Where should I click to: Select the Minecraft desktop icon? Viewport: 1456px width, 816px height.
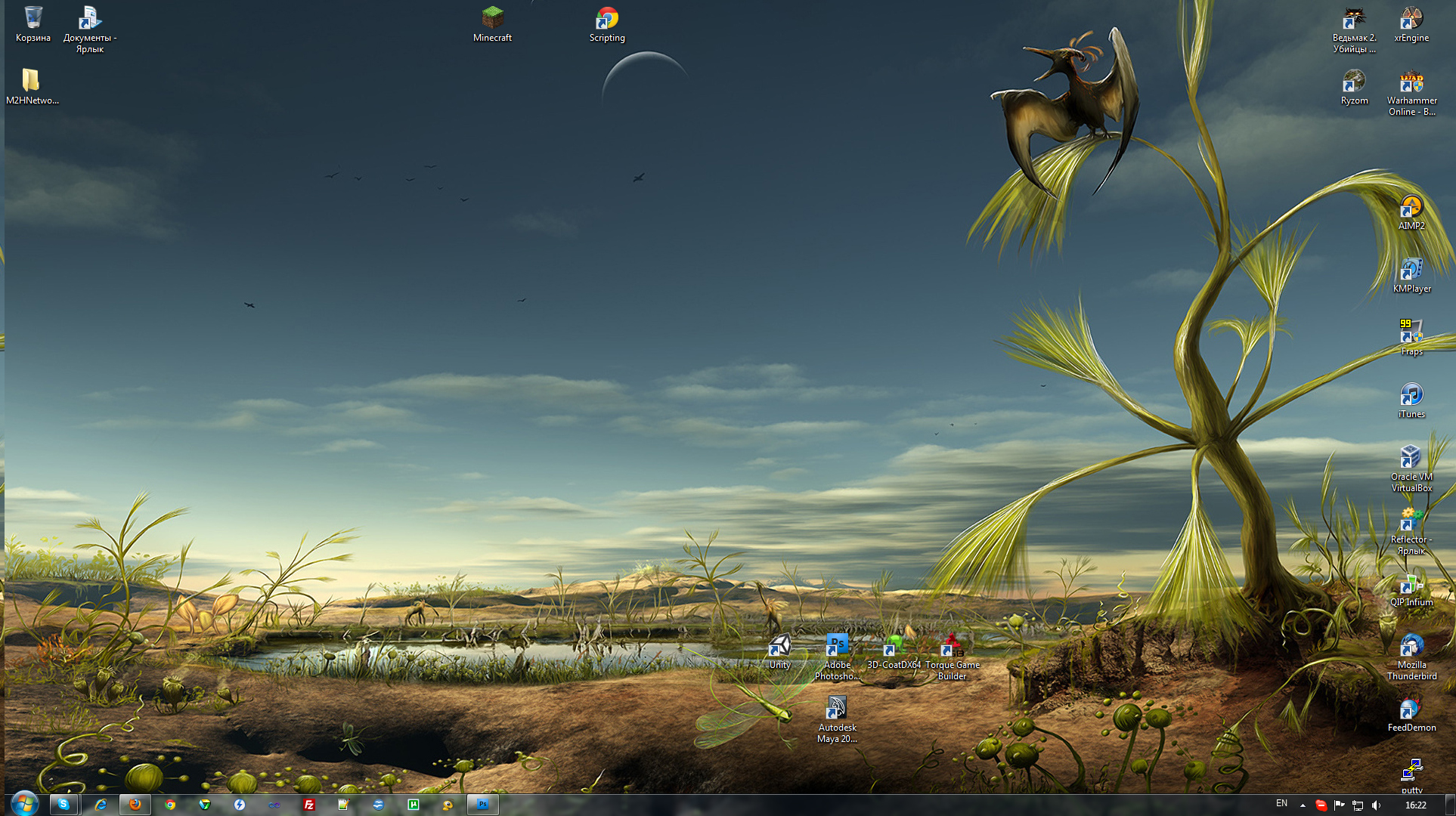[492, 18]
